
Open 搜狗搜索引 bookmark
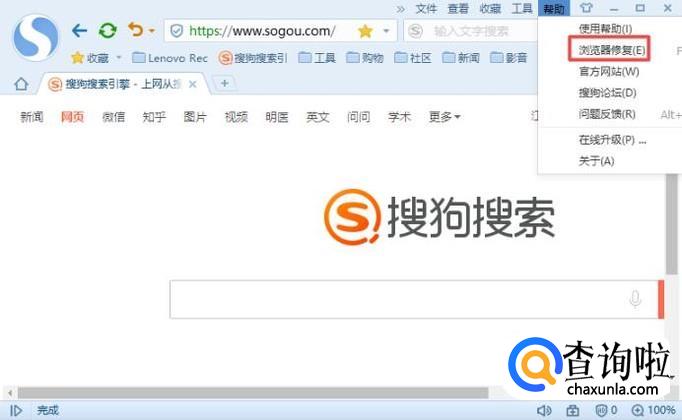click(x=253, y=58)
